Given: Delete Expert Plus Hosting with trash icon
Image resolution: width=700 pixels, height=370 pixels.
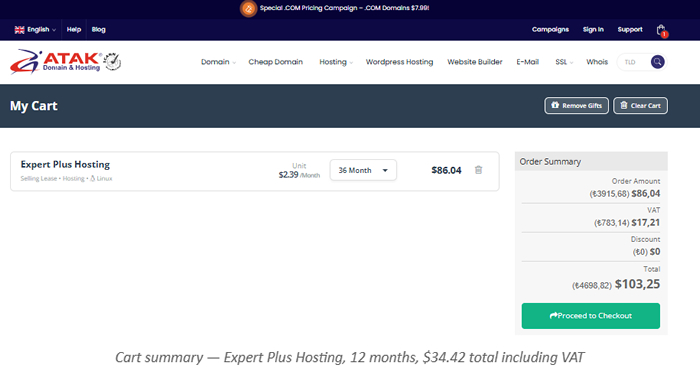Looking at the screenshot, I should [478, 170].
